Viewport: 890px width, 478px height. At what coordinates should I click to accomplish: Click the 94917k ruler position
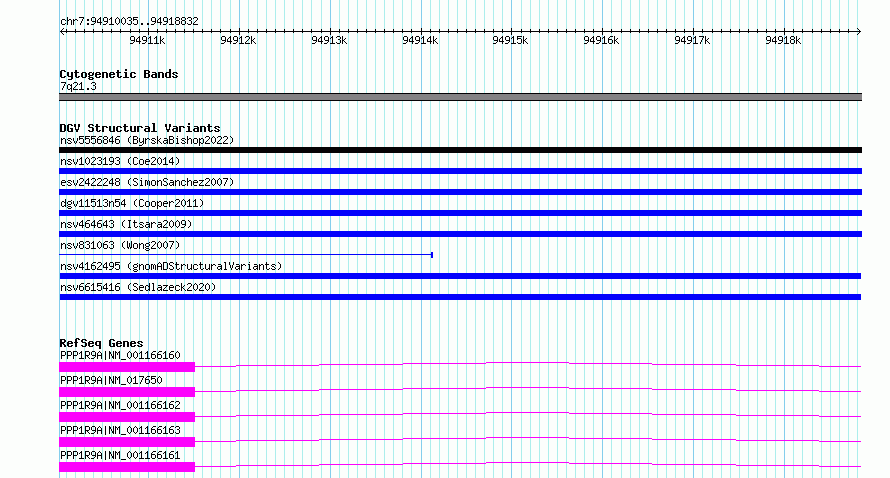click(692, 40)
